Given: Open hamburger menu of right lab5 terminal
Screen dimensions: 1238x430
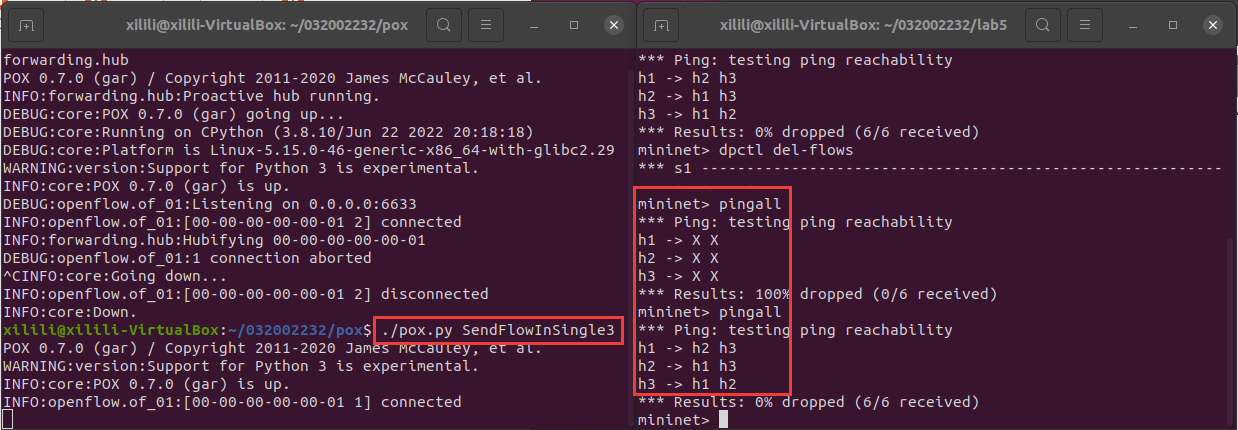Looking at the screenshot, I should coord(1090,23).
